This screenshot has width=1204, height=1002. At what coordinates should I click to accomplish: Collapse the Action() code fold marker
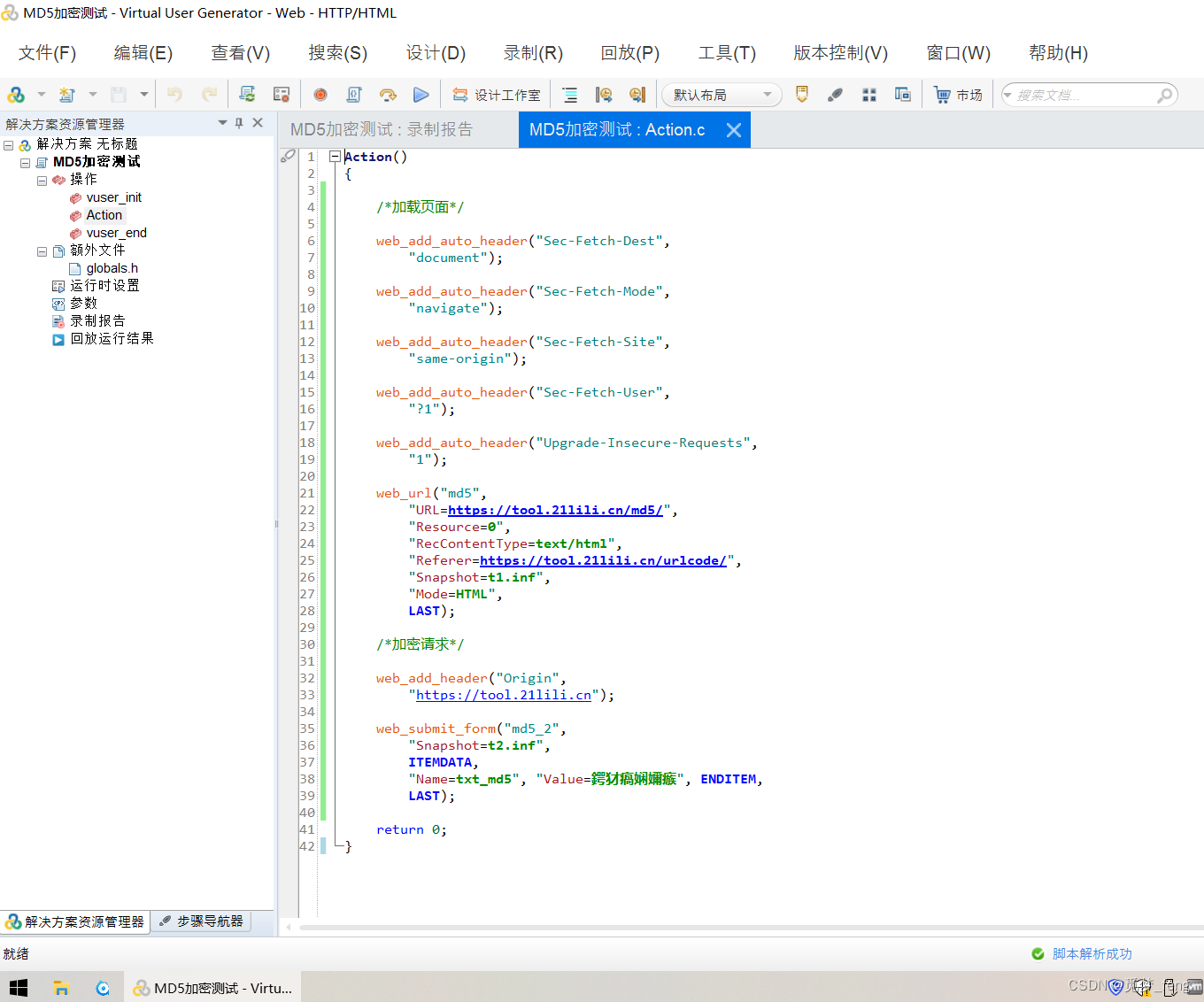pyautogui.click(x=335, y=157)
